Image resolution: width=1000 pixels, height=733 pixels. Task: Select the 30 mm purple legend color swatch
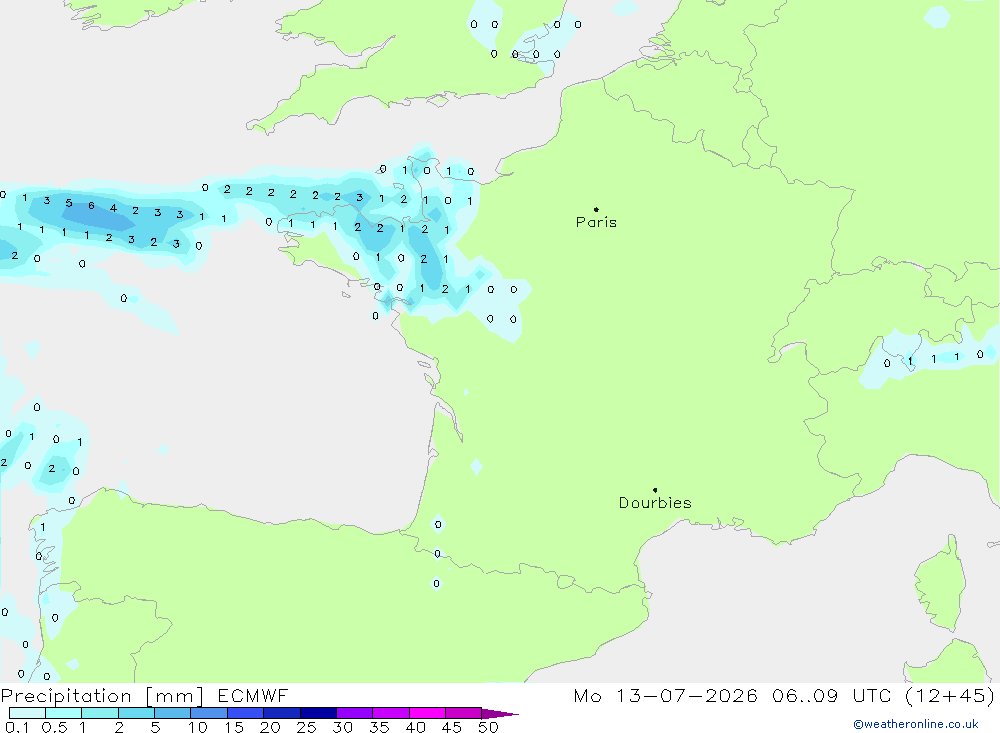tap(354, 713)
